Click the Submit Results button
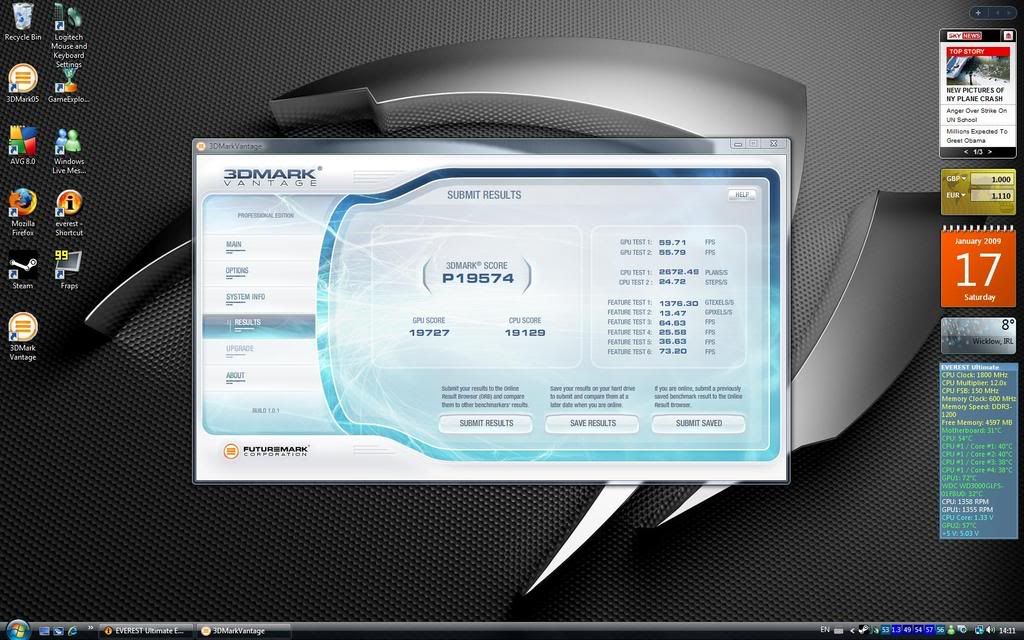 486,423
